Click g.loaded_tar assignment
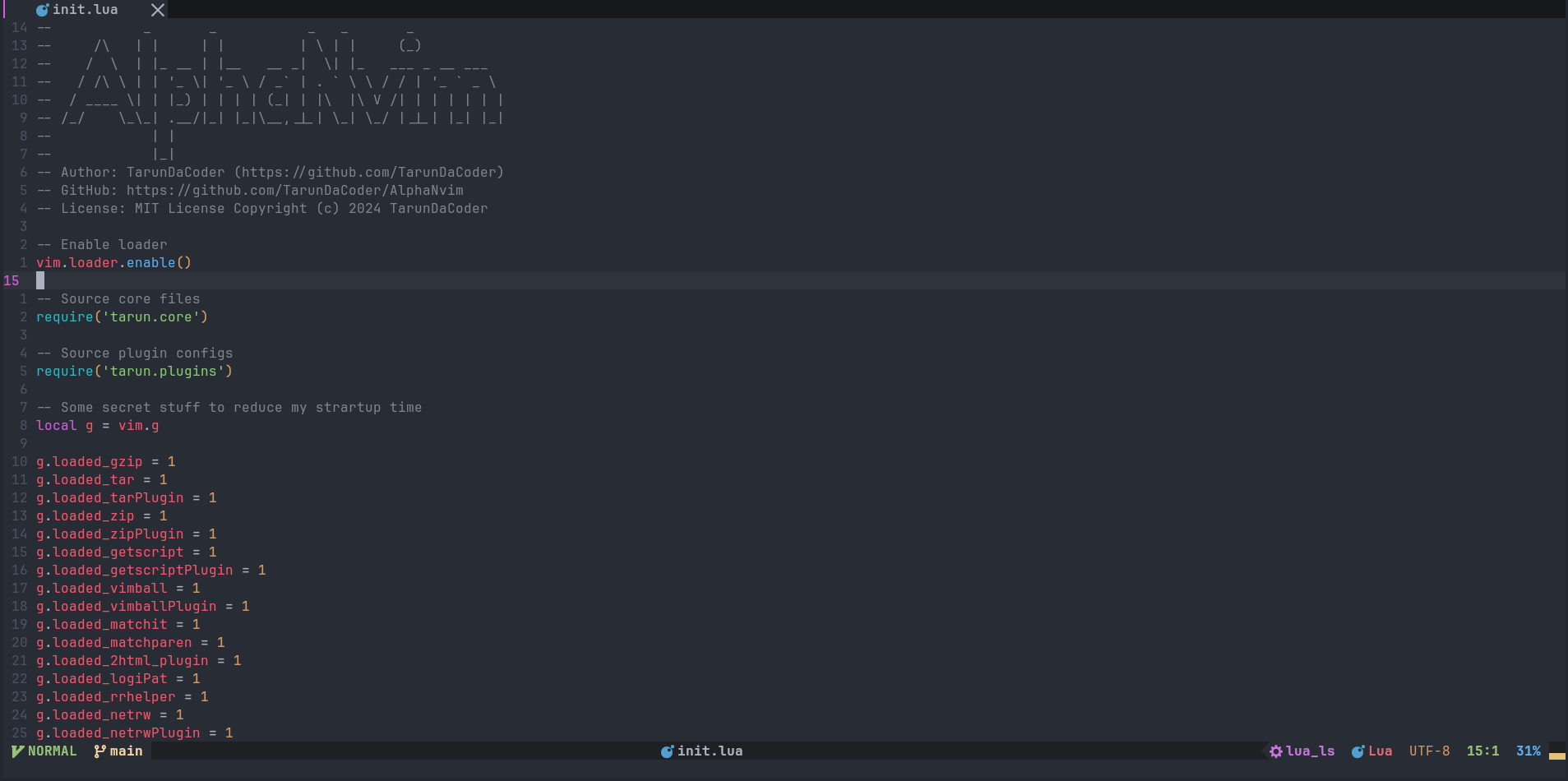The image size is (1568, 781). [102, 480]
